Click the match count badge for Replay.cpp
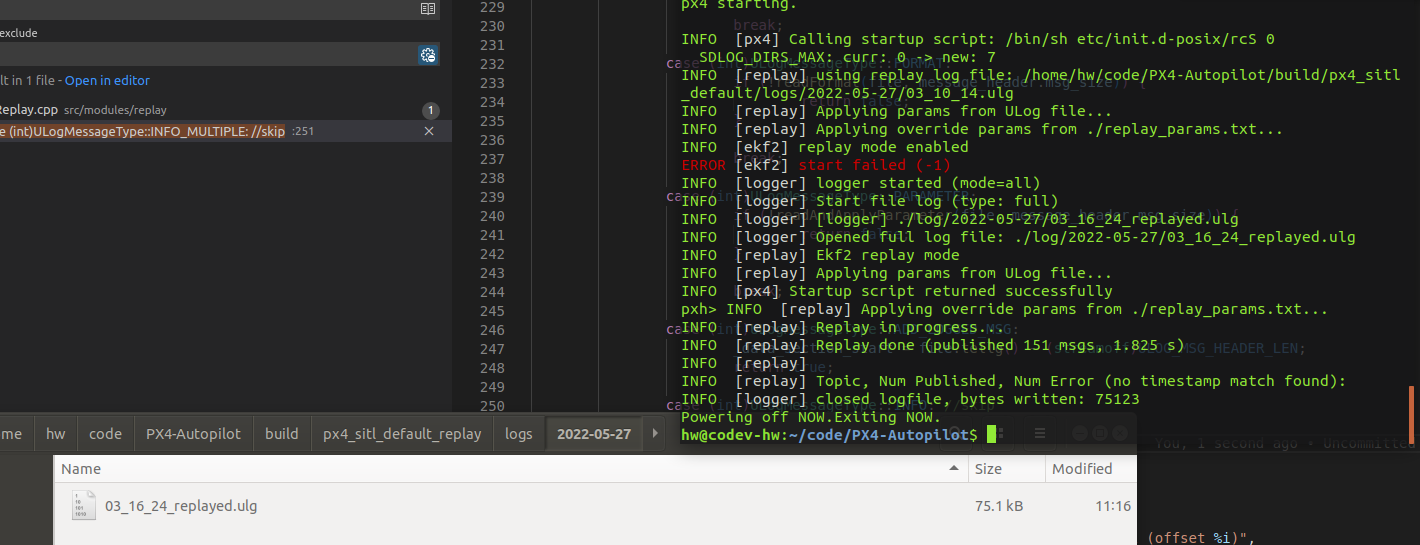The image size is (1420, 545). (430, 111)
